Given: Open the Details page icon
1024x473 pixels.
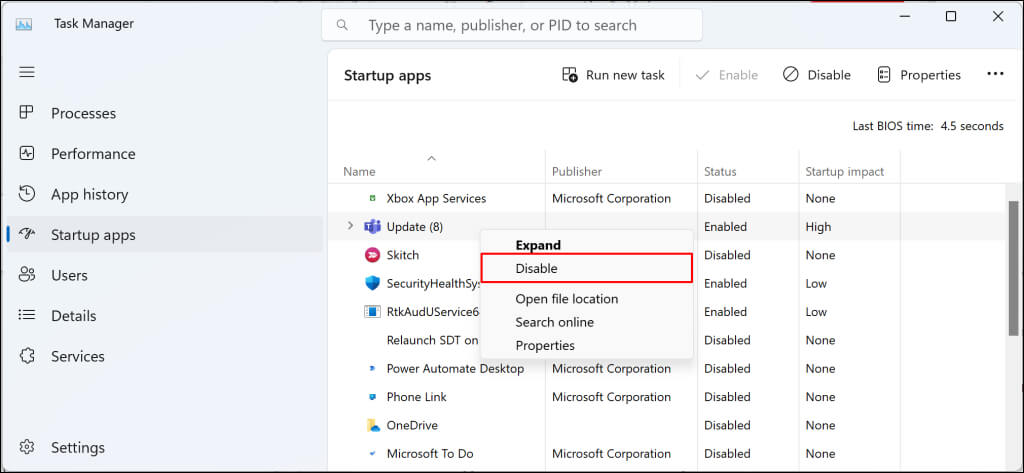Looking at the screenshot, I should 27,316.
